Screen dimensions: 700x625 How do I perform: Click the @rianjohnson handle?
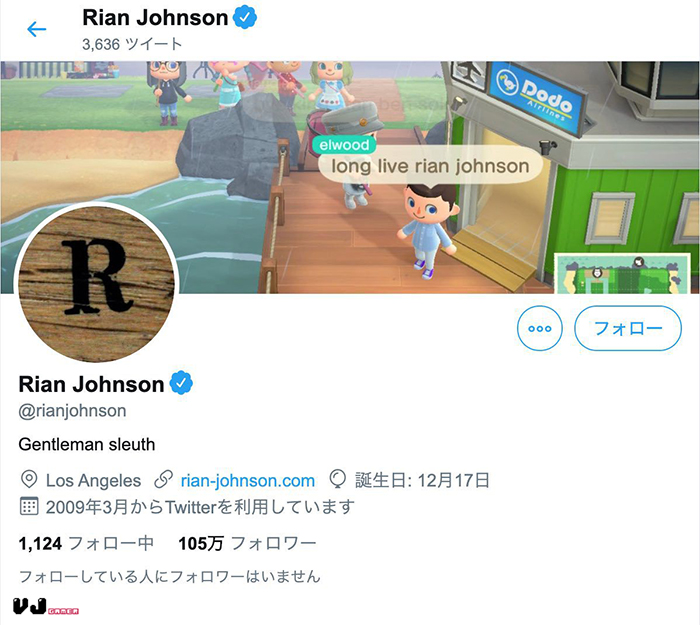click(72, 411)
